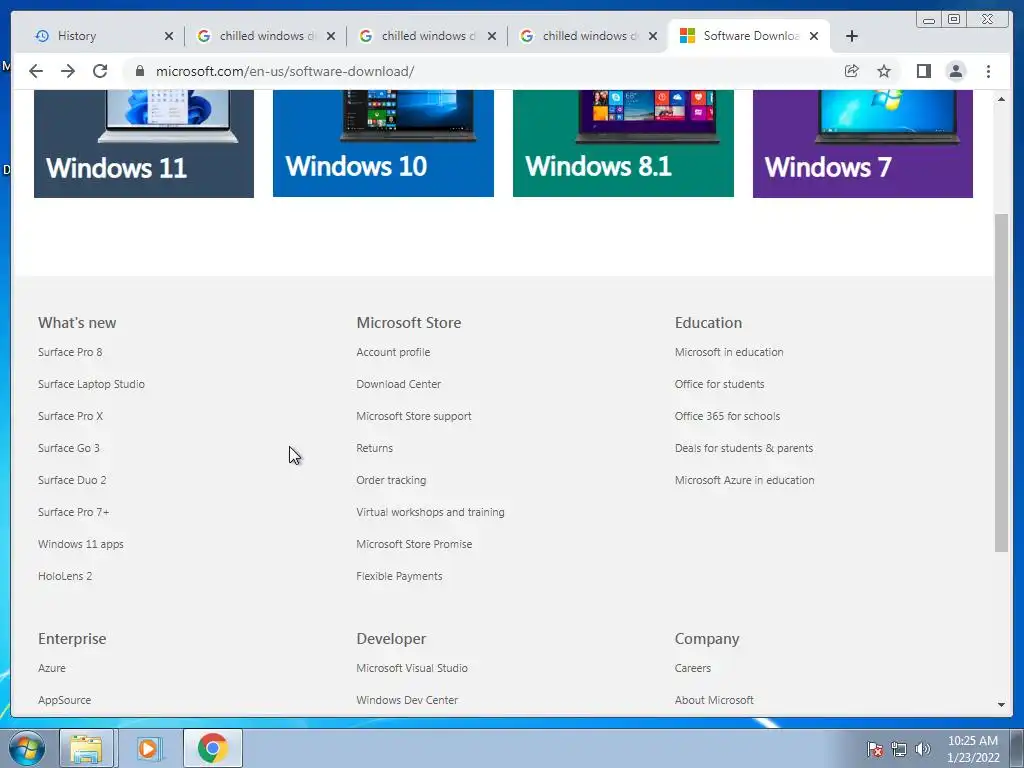Open the Surface Go 3 link
The height and width of the screenshot is (768, 1024).
[69, 448]
